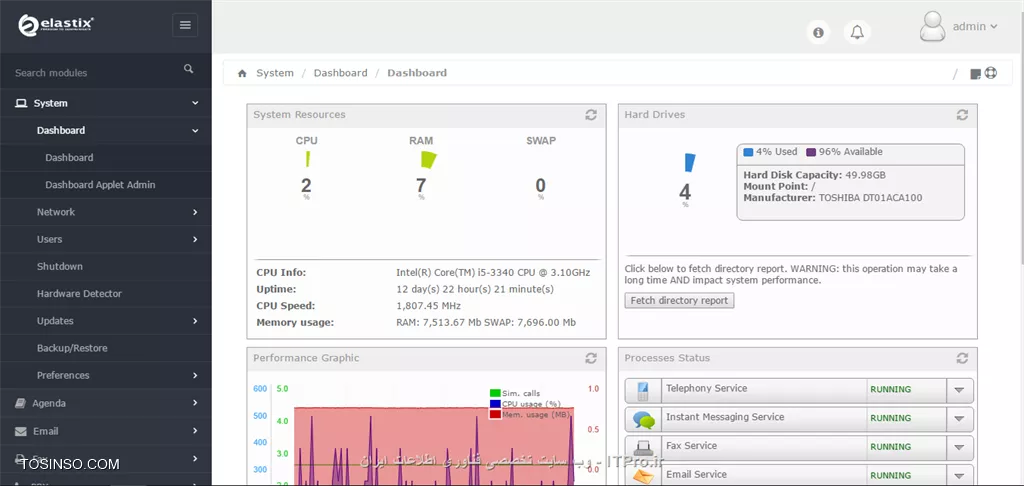
Task: Click the Fax Service printer icon
Action: point(644,448)
